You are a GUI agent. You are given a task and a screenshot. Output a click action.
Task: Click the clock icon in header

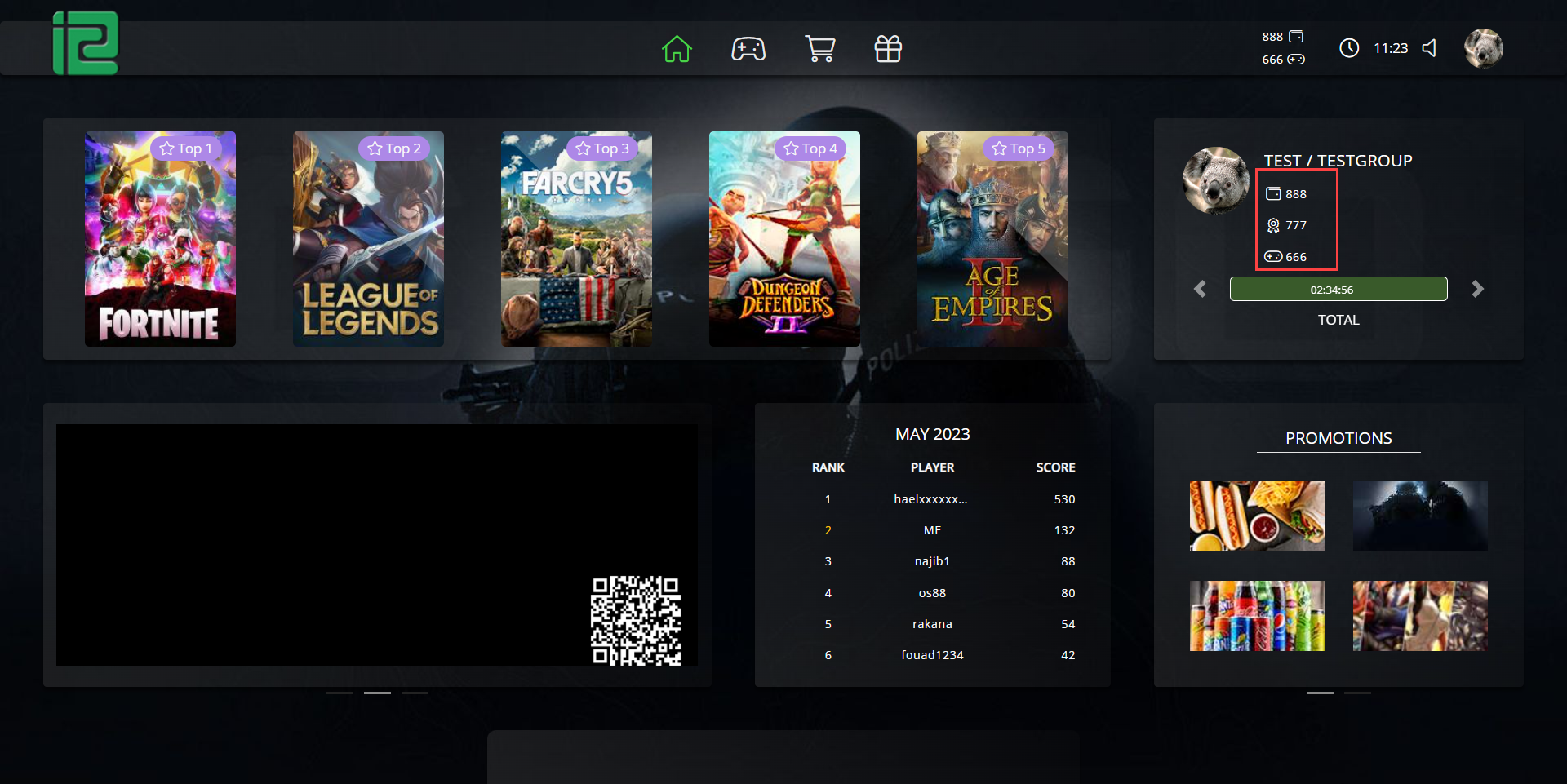pyautogui.click(x=1349, y=48)
